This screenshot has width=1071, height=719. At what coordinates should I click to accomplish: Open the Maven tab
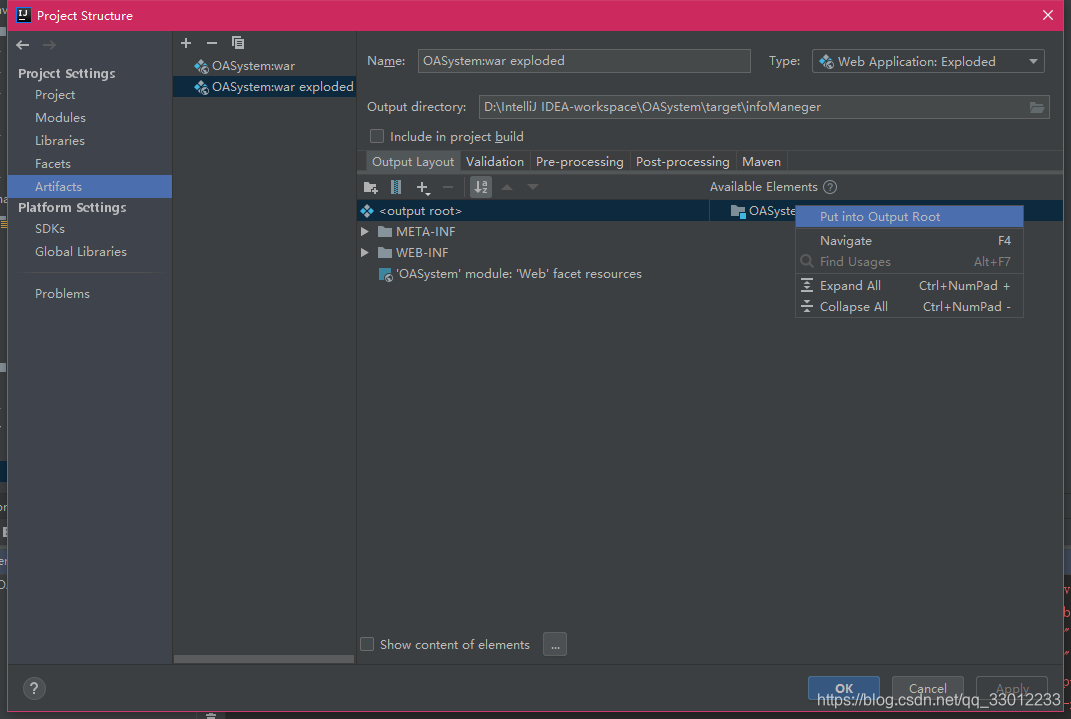pyautogui.click(x=761, y=162)
